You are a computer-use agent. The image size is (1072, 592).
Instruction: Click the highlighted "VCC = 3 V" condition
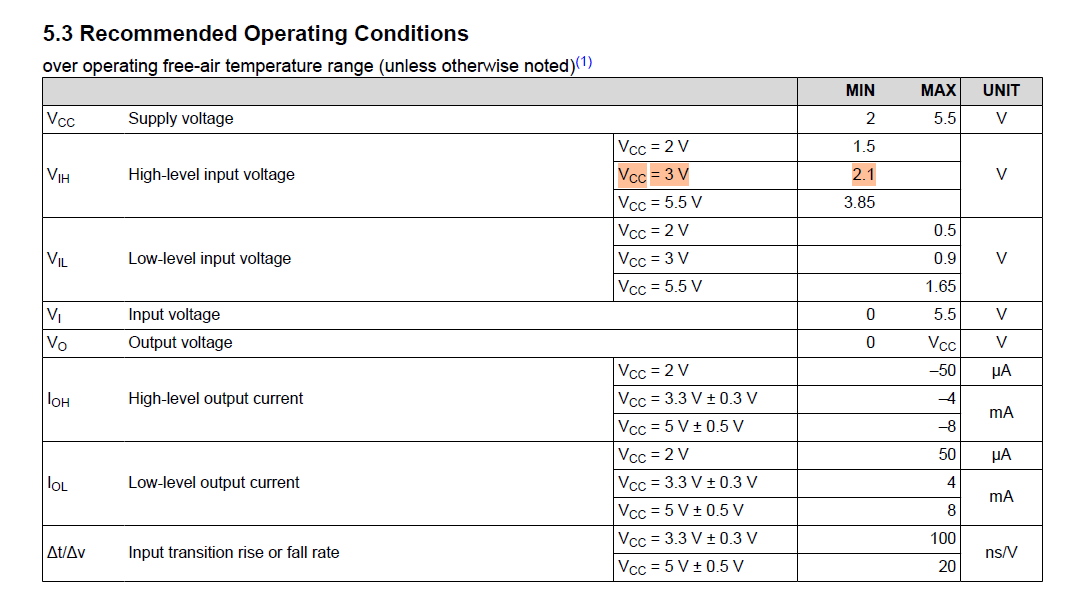click(x=653, y=175)
